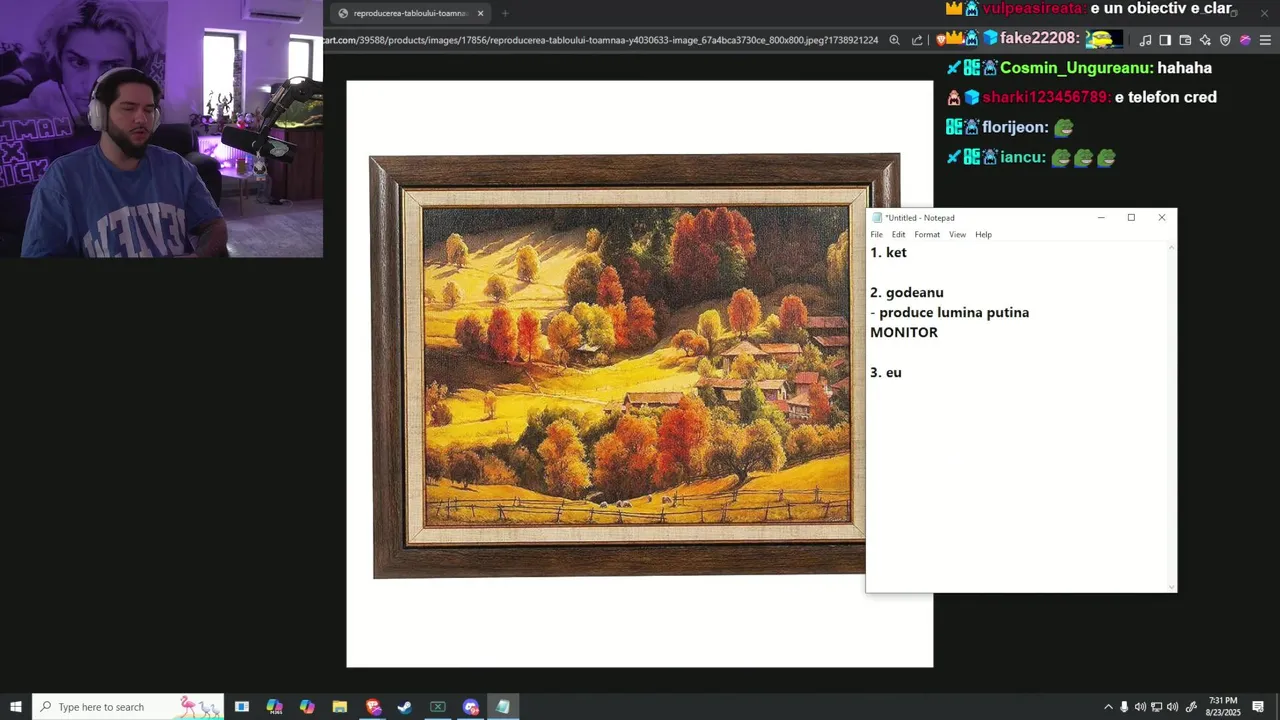Select the reproducerea-tabloului browser tab
Image resolution: width=1280 pixels, height=720 pixels.
[x=409, y=13]
